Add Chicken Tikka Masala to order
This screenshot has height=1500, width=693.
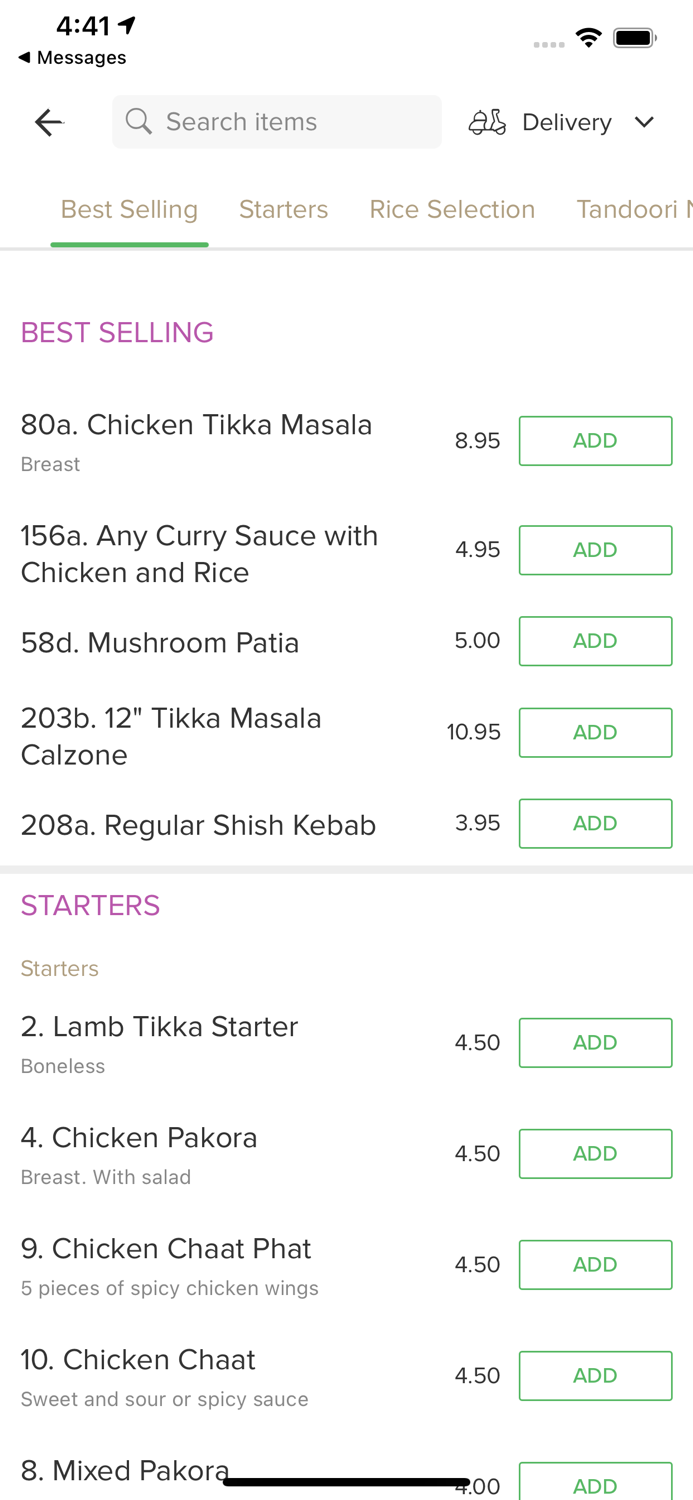click(x=595, y=441)
